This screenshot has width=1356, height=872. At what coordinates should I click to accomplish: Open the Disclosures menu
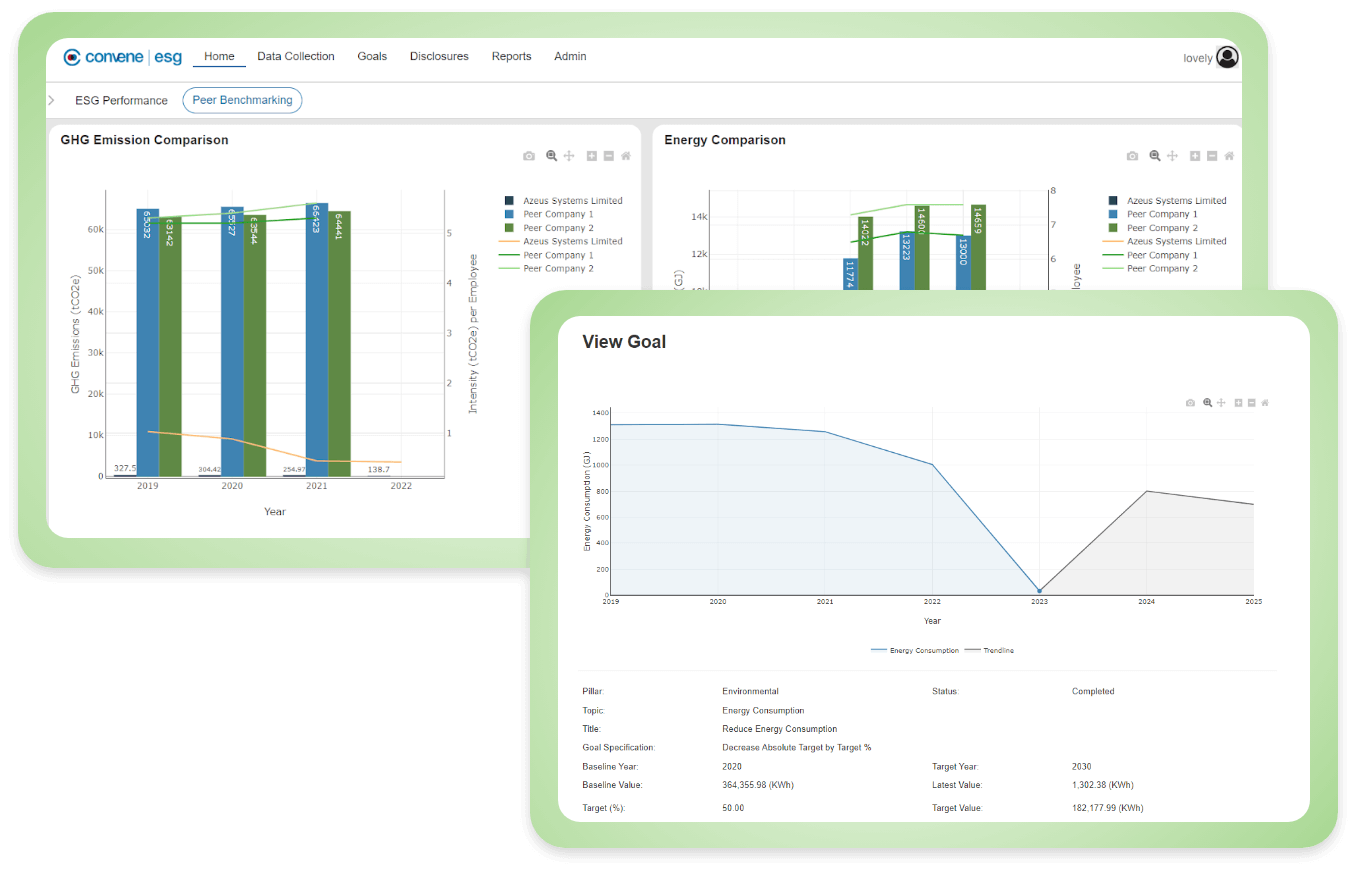pos(439,57)
